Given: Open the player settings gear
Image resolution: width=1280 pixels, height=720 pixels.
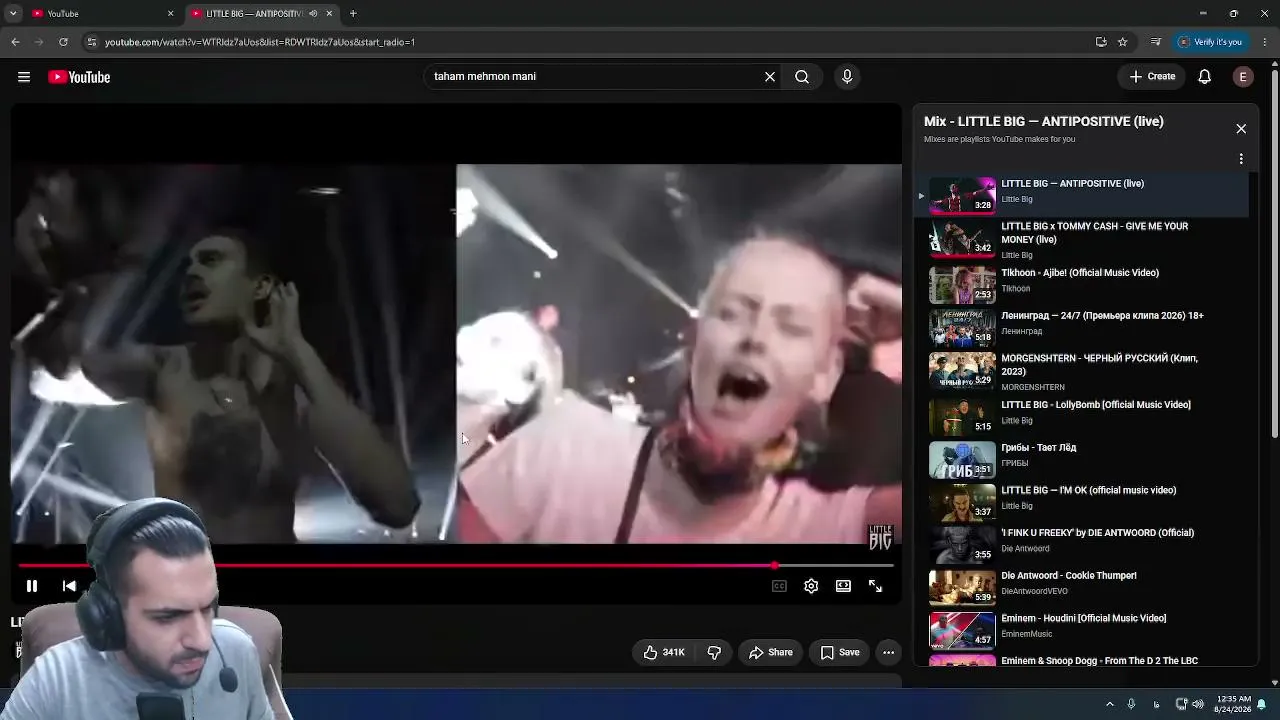Looking at the screenshot, I should (x=811, y=586).
